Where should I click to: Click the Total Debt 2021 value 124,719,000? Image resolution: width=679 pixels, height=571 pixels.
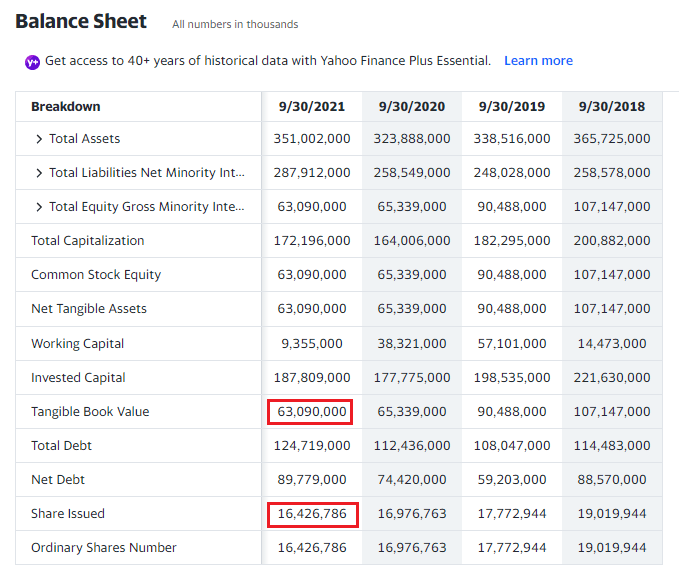311,446
